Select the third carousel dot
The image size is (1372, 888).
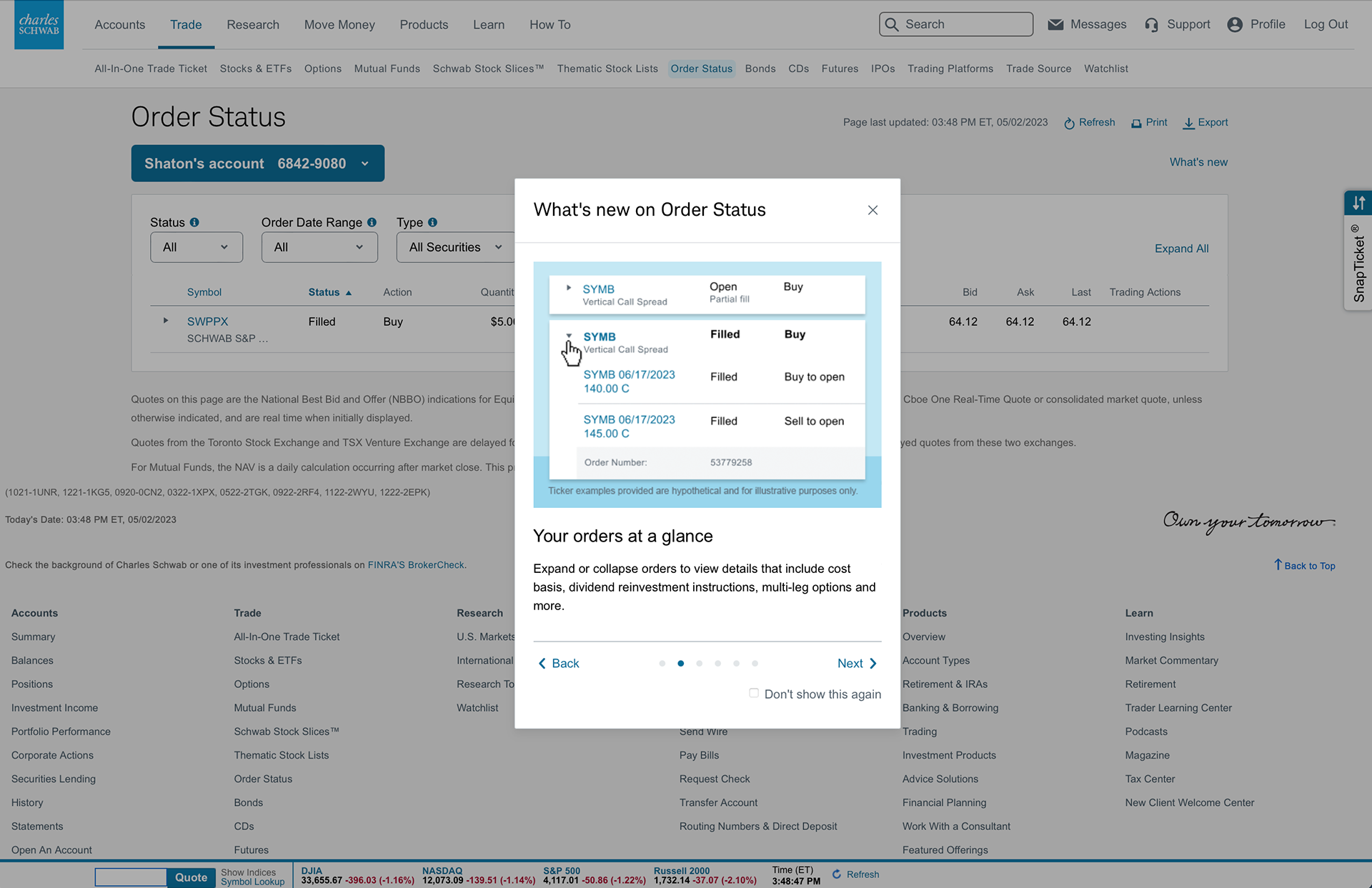(x=700, y=664)
